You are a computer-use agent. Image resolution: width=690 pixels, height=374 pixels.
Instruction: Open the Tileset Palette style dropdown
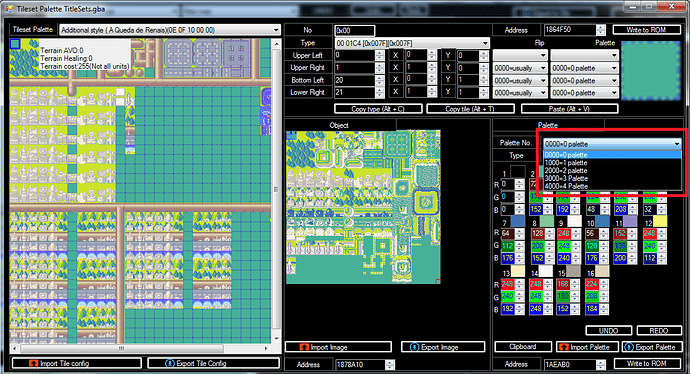click(x=170, y=30)
